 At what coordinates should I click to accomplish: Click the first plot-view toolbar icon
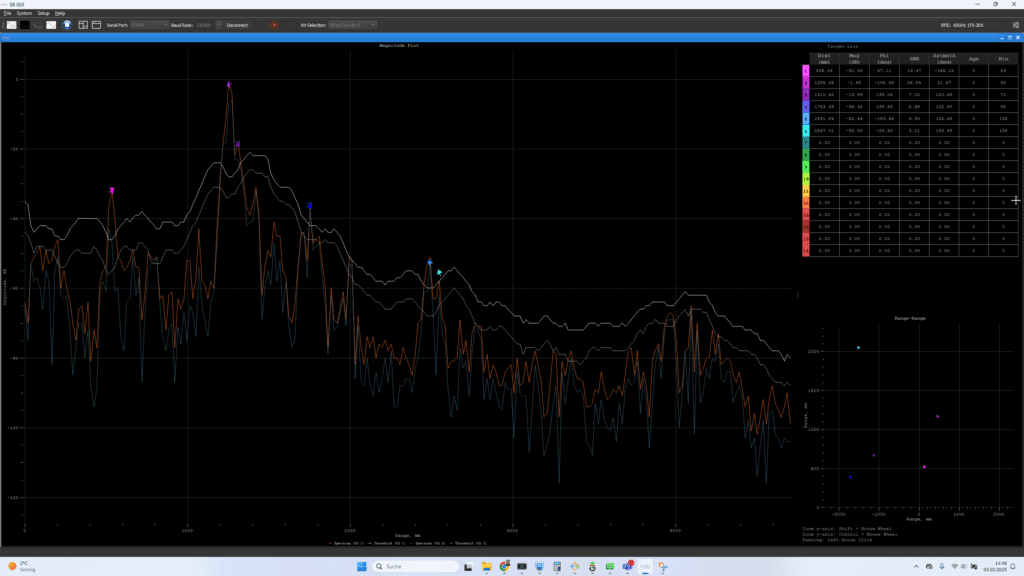[12, 24]
